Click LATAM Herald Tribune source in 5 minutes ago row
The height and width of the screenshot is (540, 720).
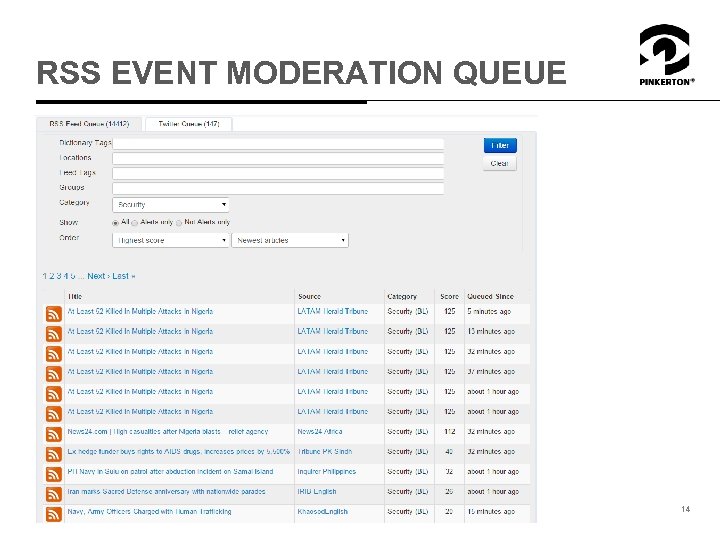[x=333, y=311]
